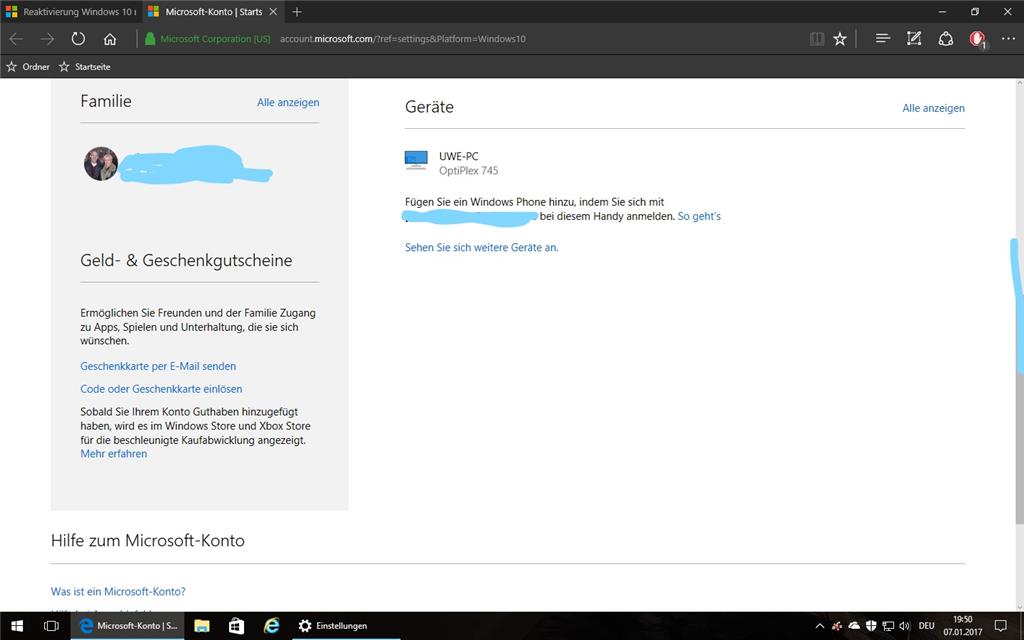Open File Explorer from the taskbar
Screen dimensions: 1024x640
pos(202,626)
